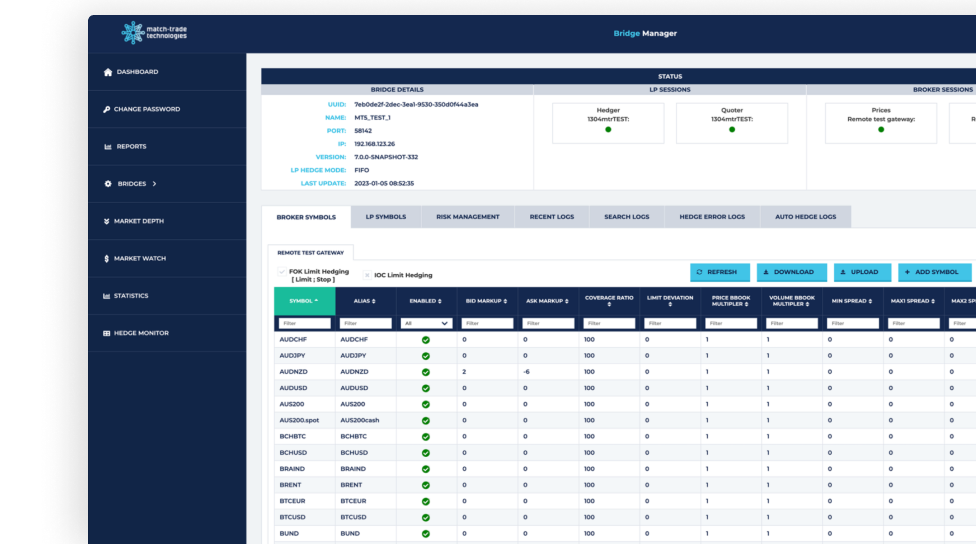Open the Recent Logs tab
This screenshot has height=544, width=976.
pyautogui.click(x=552, y=217)
